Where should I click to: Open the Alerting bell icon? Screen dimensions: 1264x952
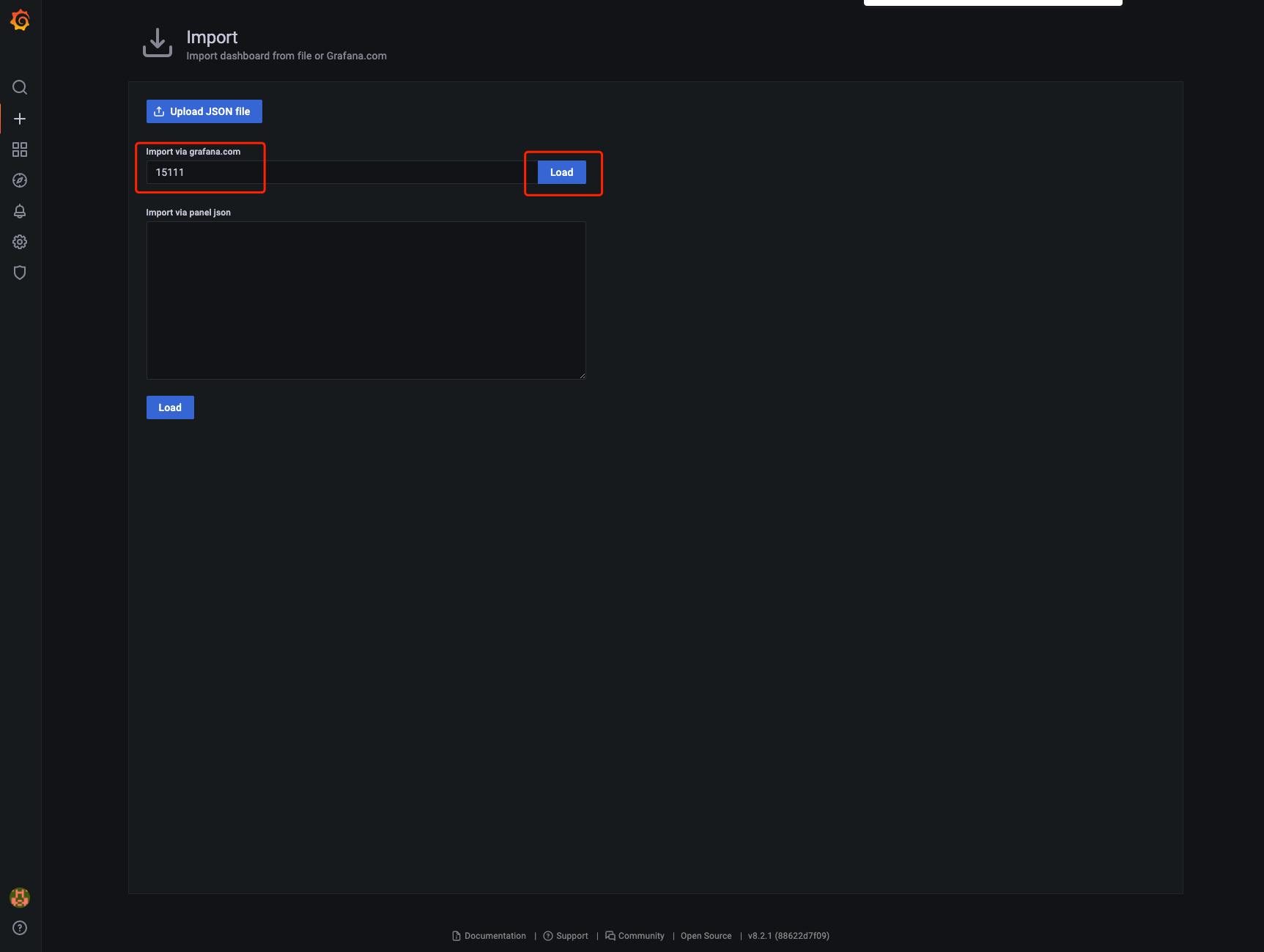(20, 211)
